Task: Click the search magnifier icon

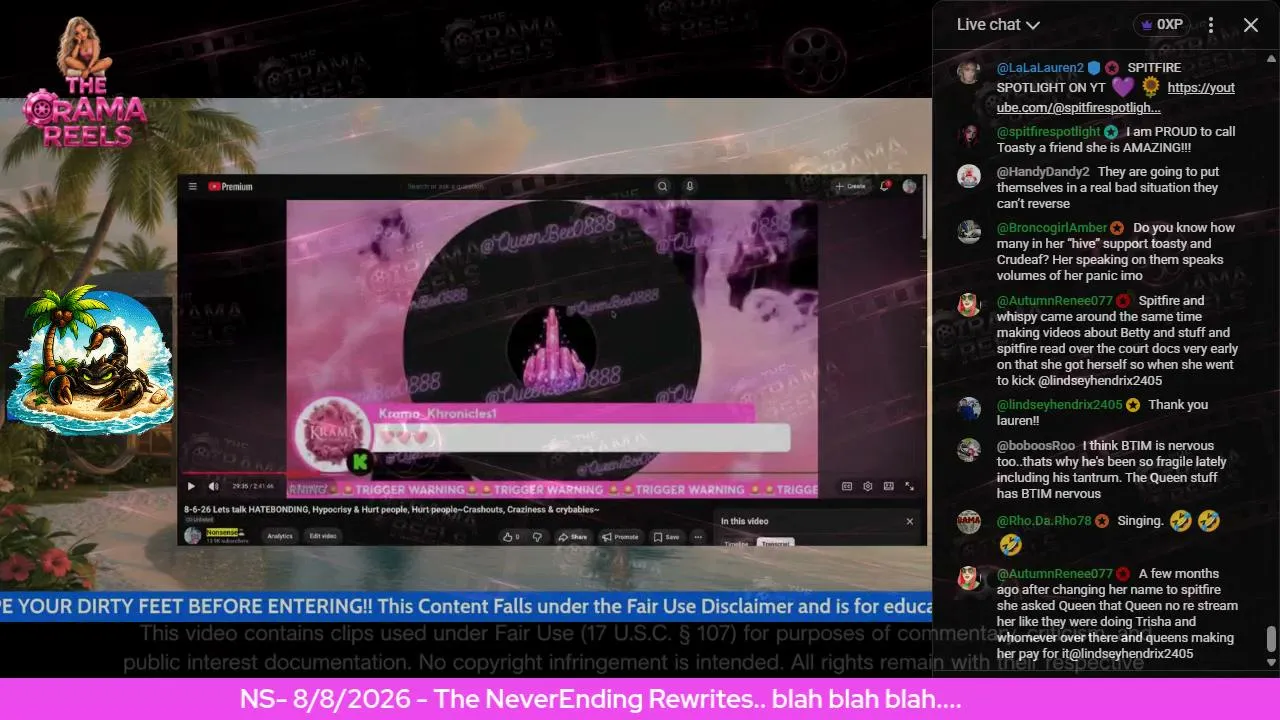Action: click(x=662, y=186)
